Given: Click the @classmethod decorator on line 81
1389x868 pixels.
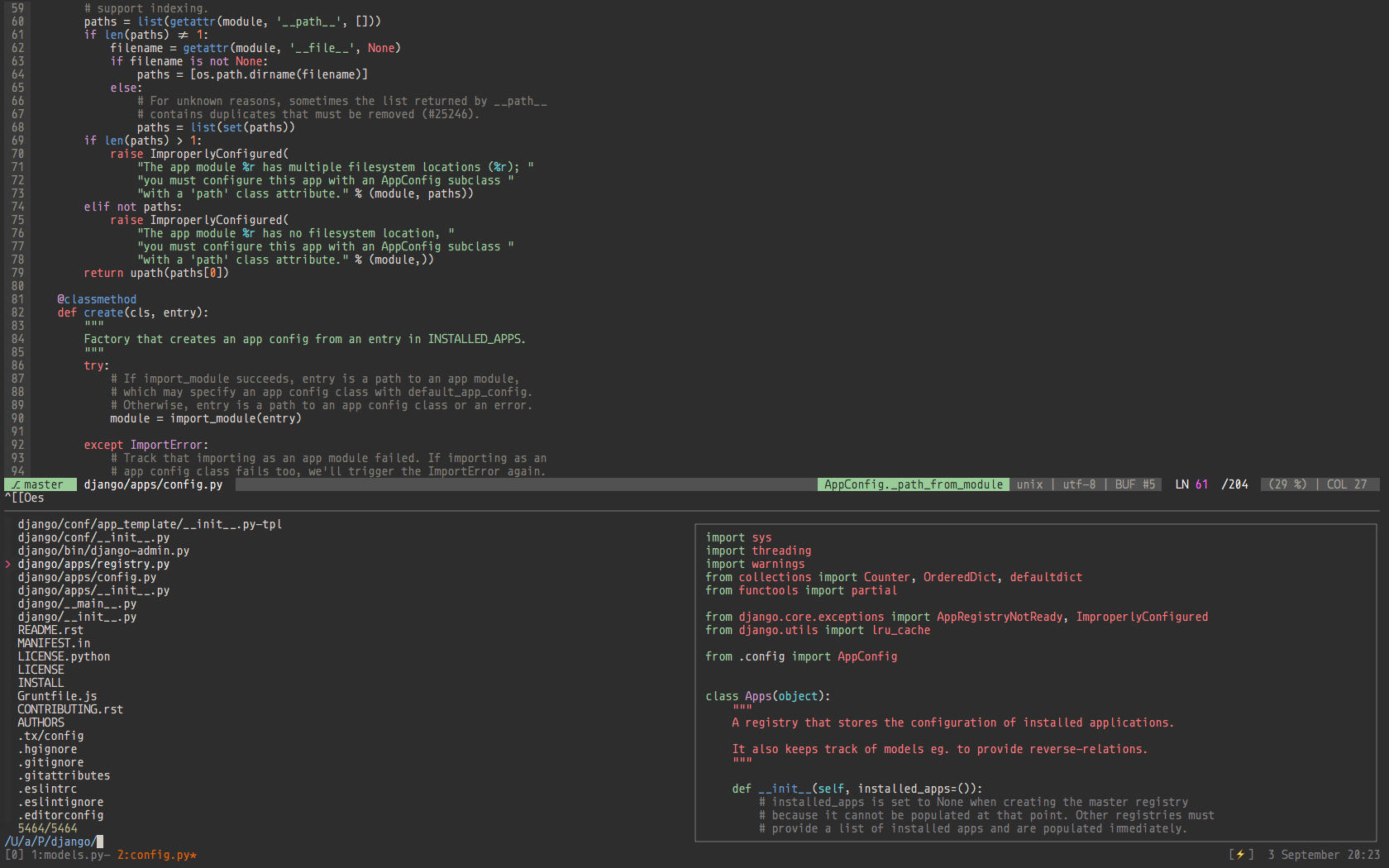Looking at the screenshot, I should (97, 299).
